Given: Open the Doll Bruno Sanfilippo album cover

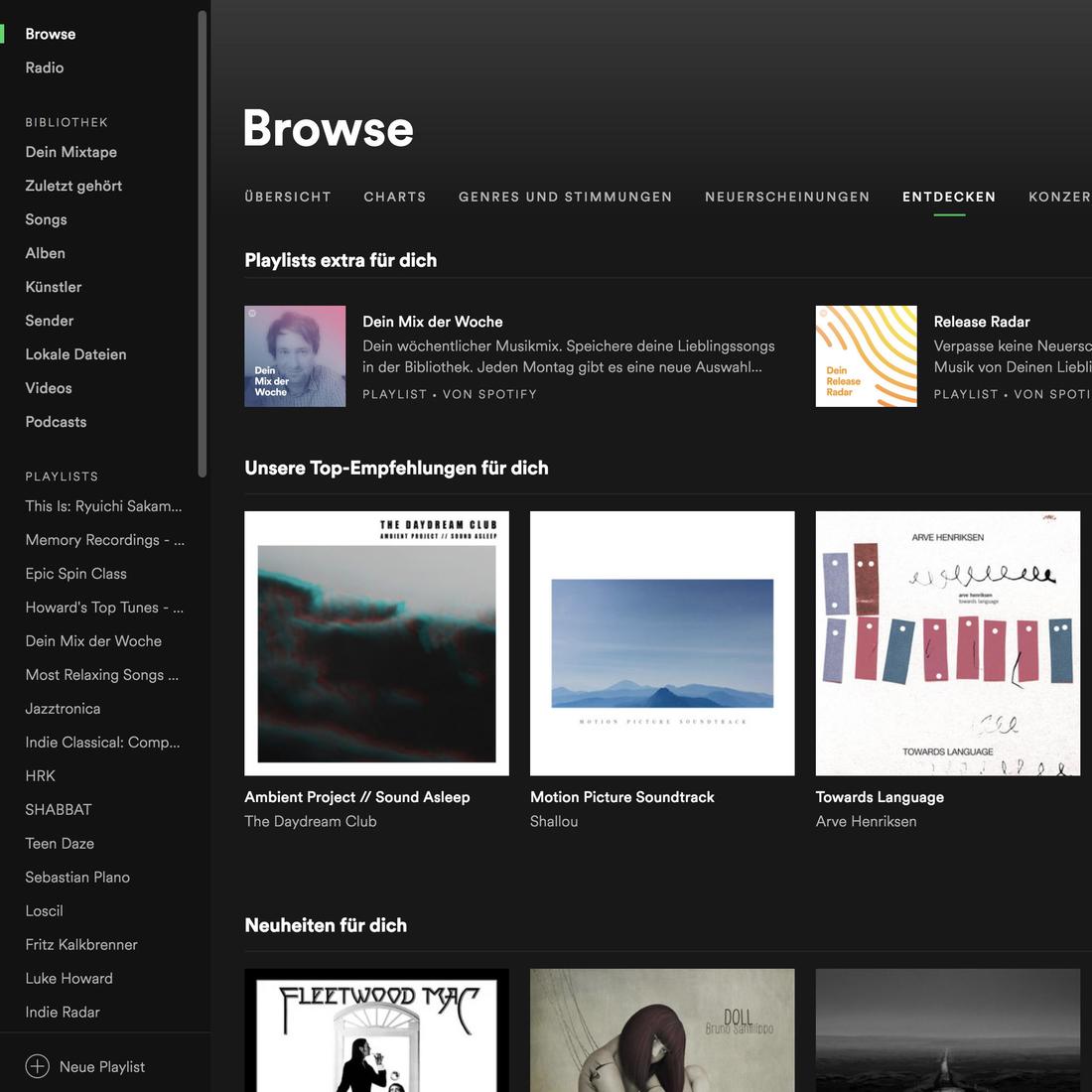Looking at the screenshot, I should 662,1030.
